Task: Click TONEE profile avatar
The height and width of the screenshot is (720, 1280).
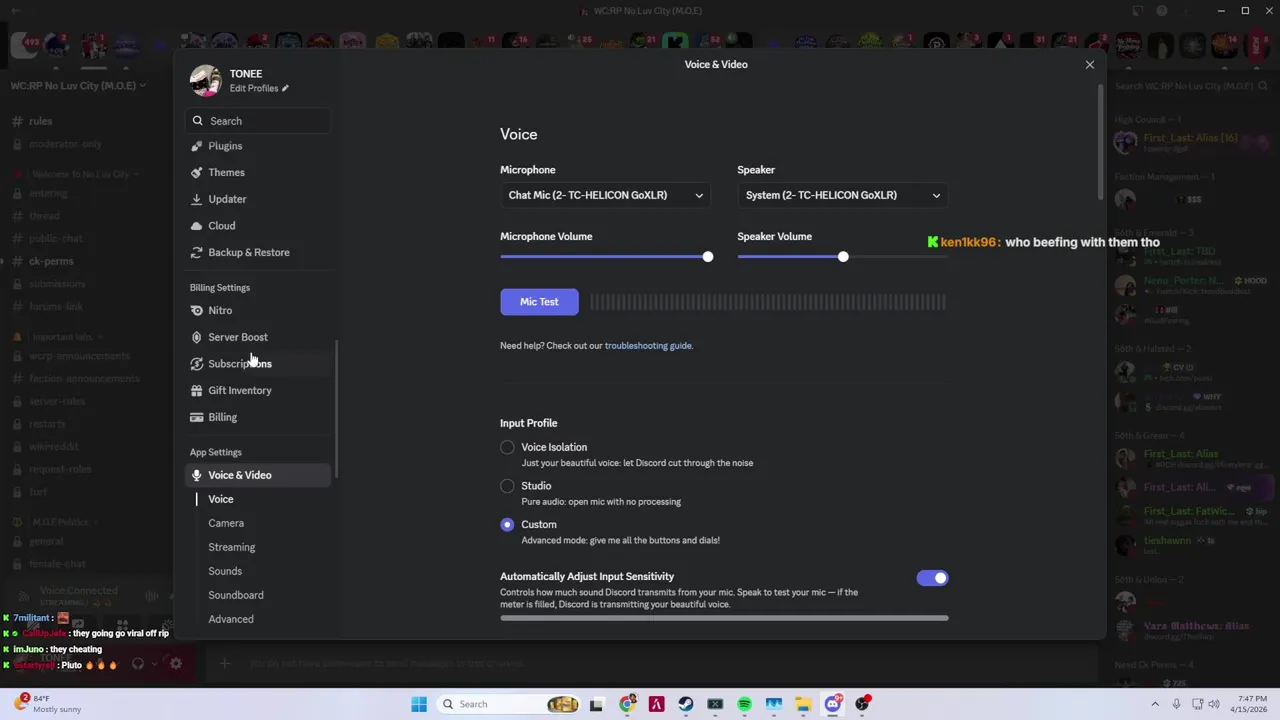Action: (206, 81)
